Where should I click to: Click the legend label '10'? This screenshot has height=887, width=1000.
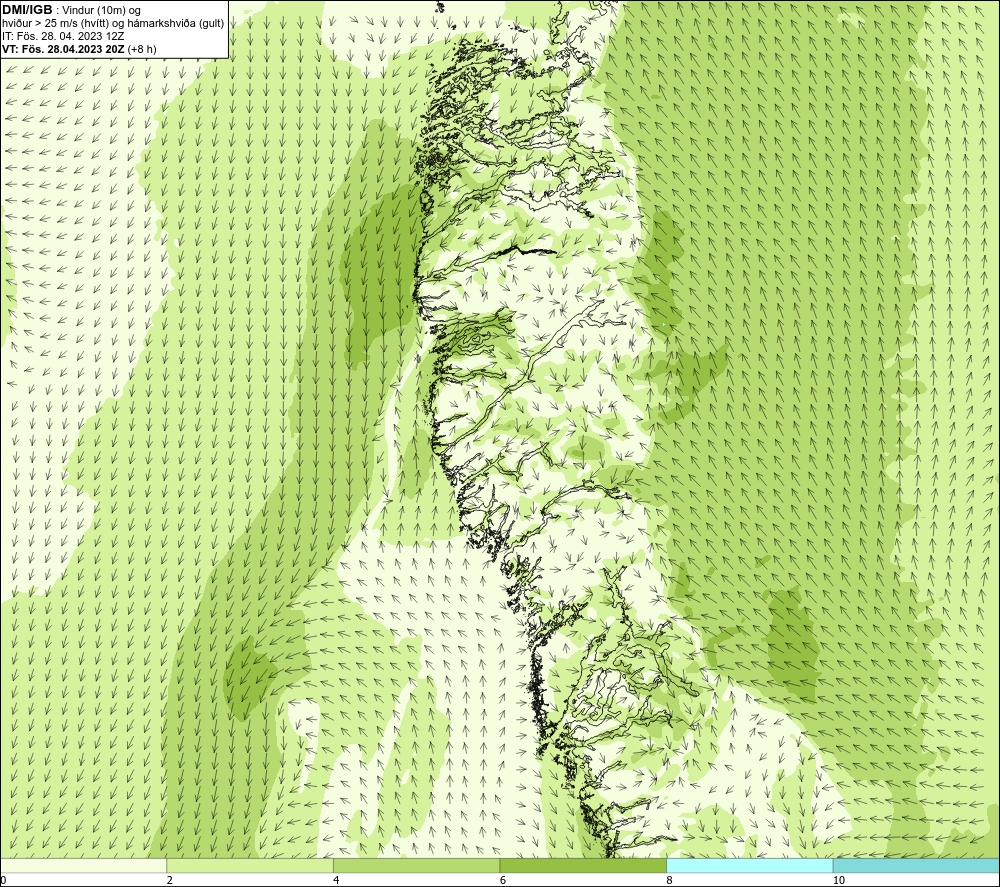tap(839, 881)
